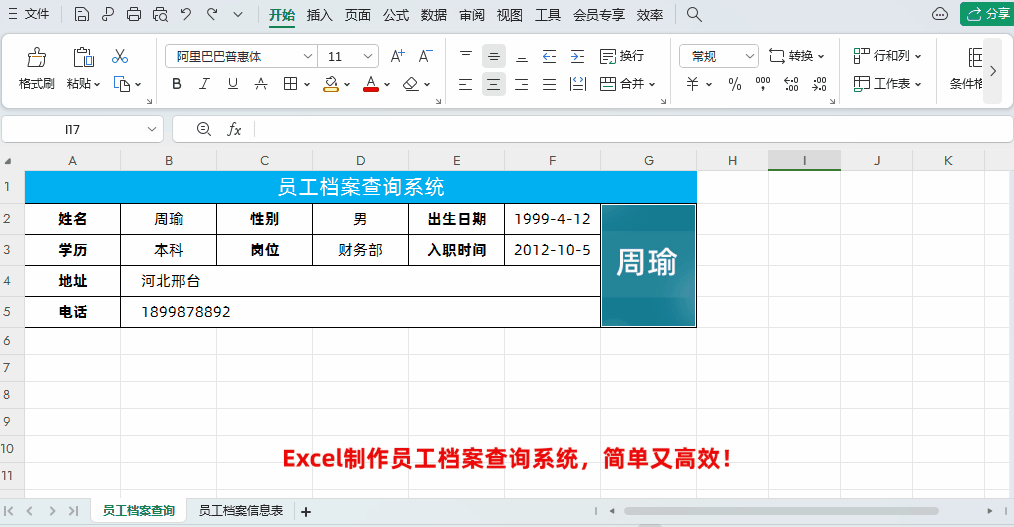Apply justify alignment
The width and height of the screenshot is (1014, 527).
[550, 84]
